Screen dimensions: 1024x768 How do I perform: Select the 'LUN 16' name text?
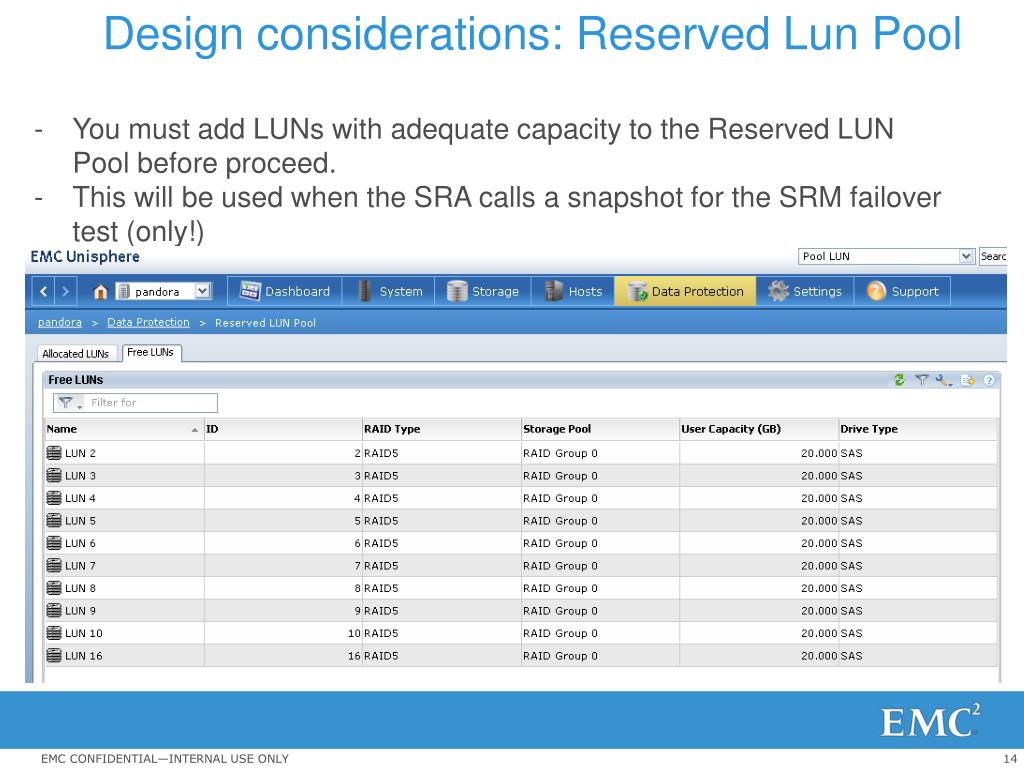click(84, 656)
